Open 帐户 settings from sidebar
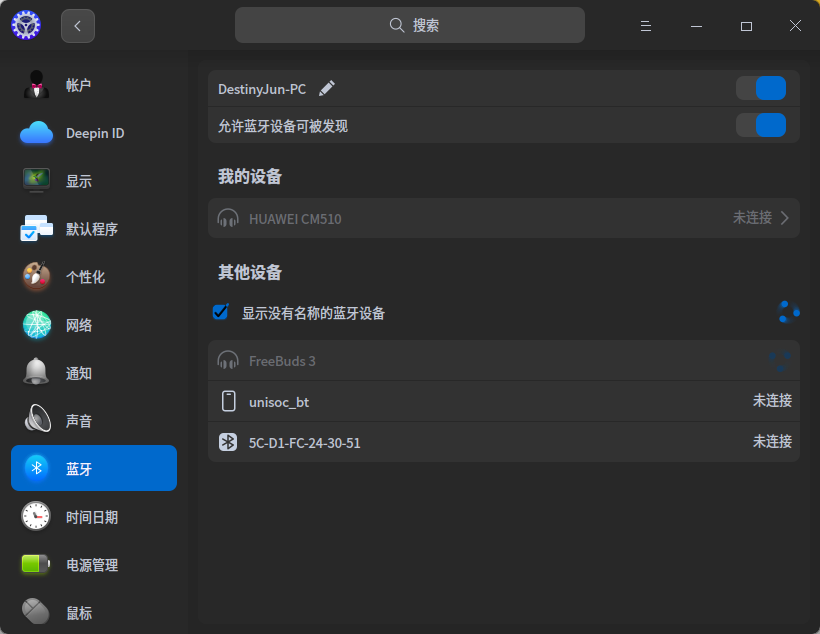 [x=77, y=85]
